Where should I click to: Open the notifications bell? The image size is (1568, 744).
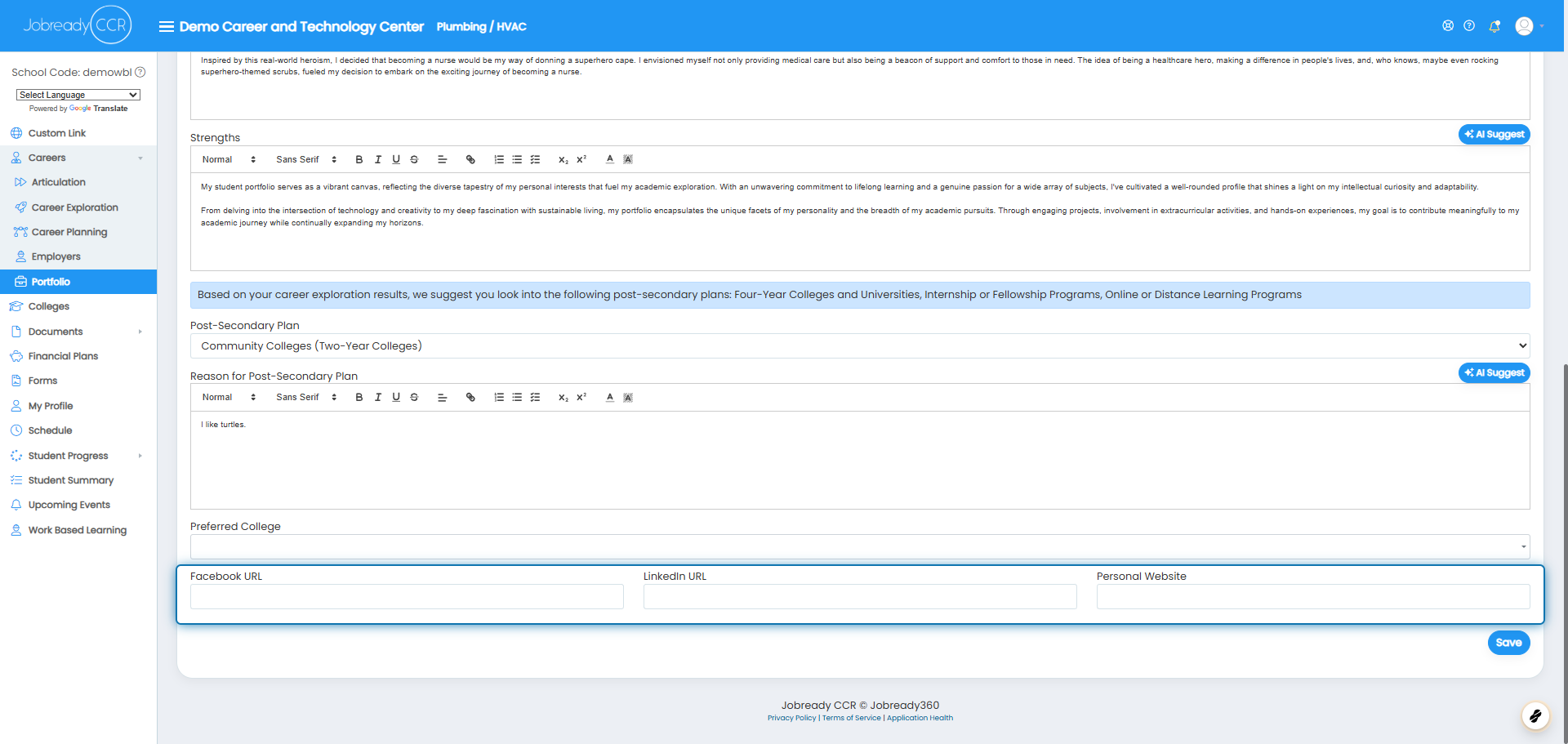pos(1494,26)
